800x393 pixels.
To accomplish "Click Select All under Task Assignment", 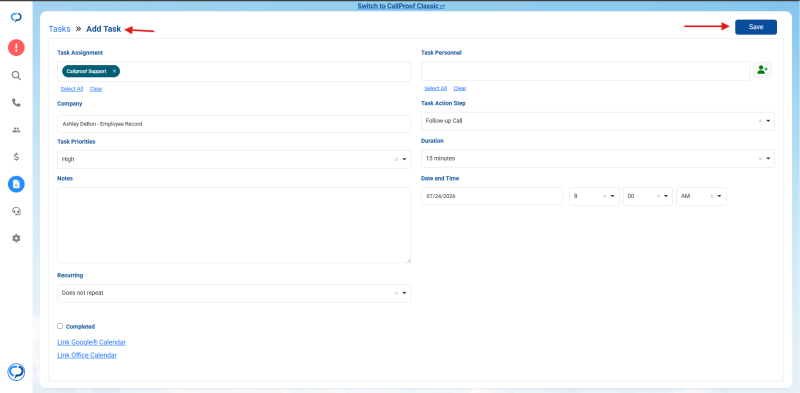I will coord(71,89).
